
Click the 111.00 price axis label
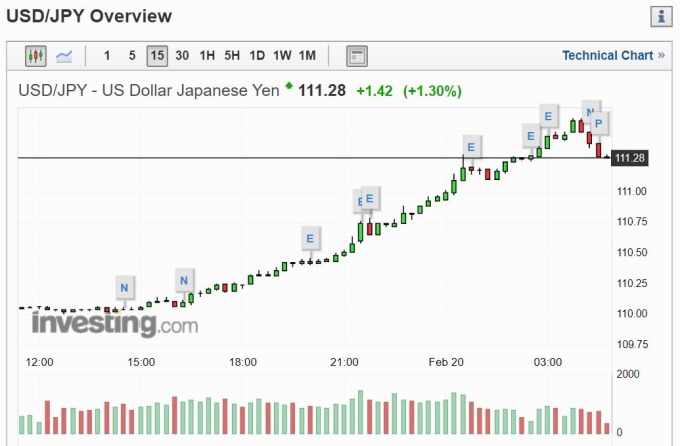(x=632, y=191)
